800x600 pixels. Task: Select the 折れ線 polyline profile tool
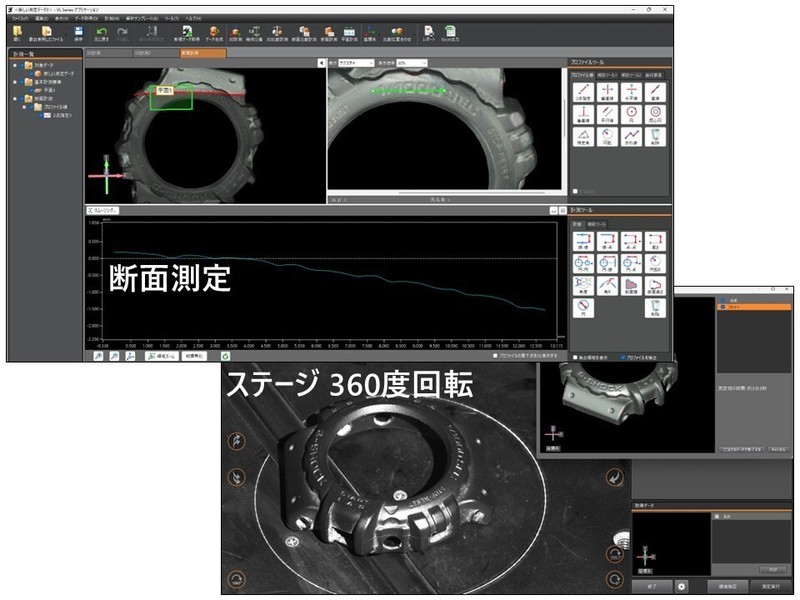click(x=631, y=137)
